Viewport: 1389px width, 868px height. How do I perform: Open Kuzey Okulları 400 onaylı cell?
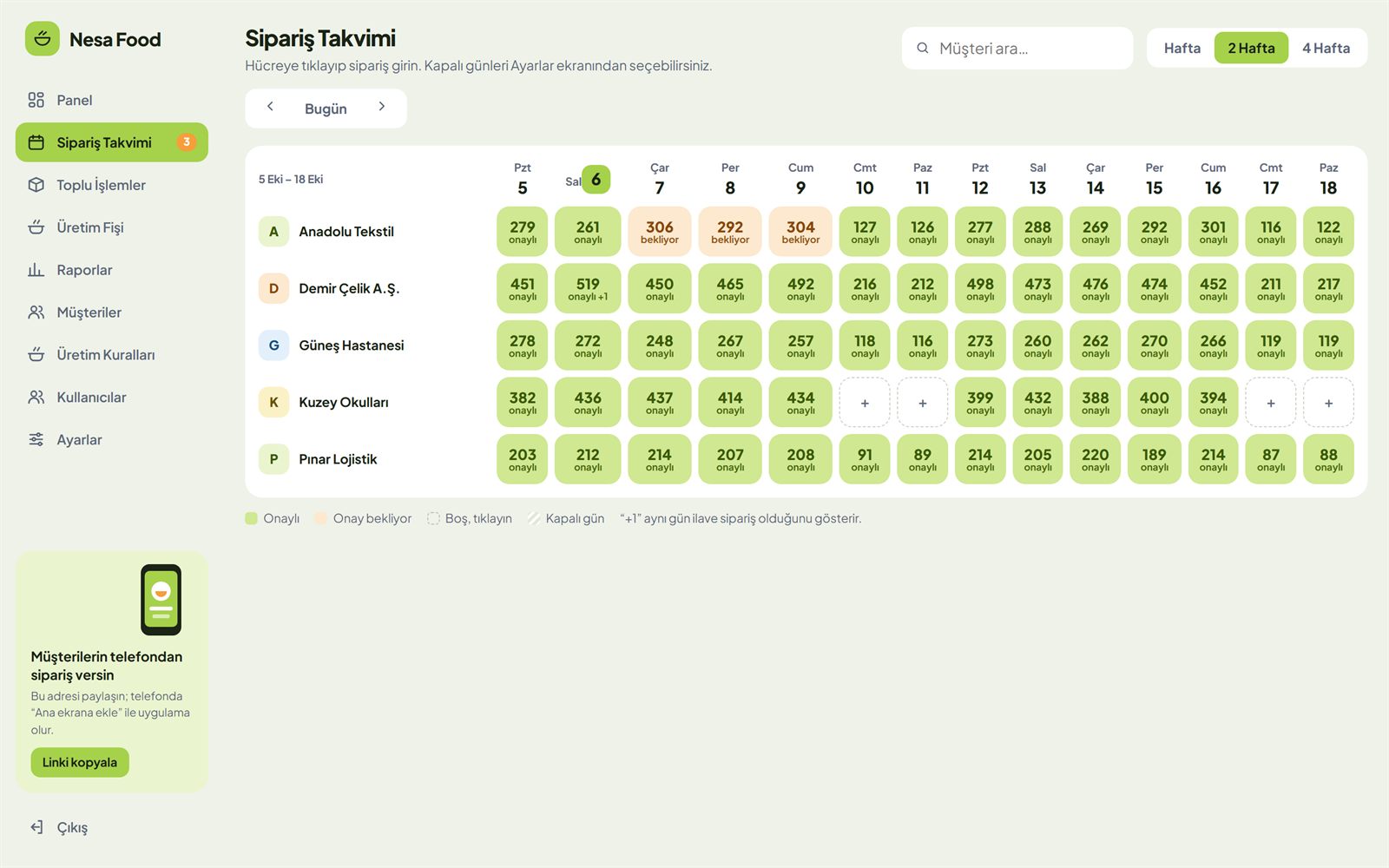tap(1154, 403)
